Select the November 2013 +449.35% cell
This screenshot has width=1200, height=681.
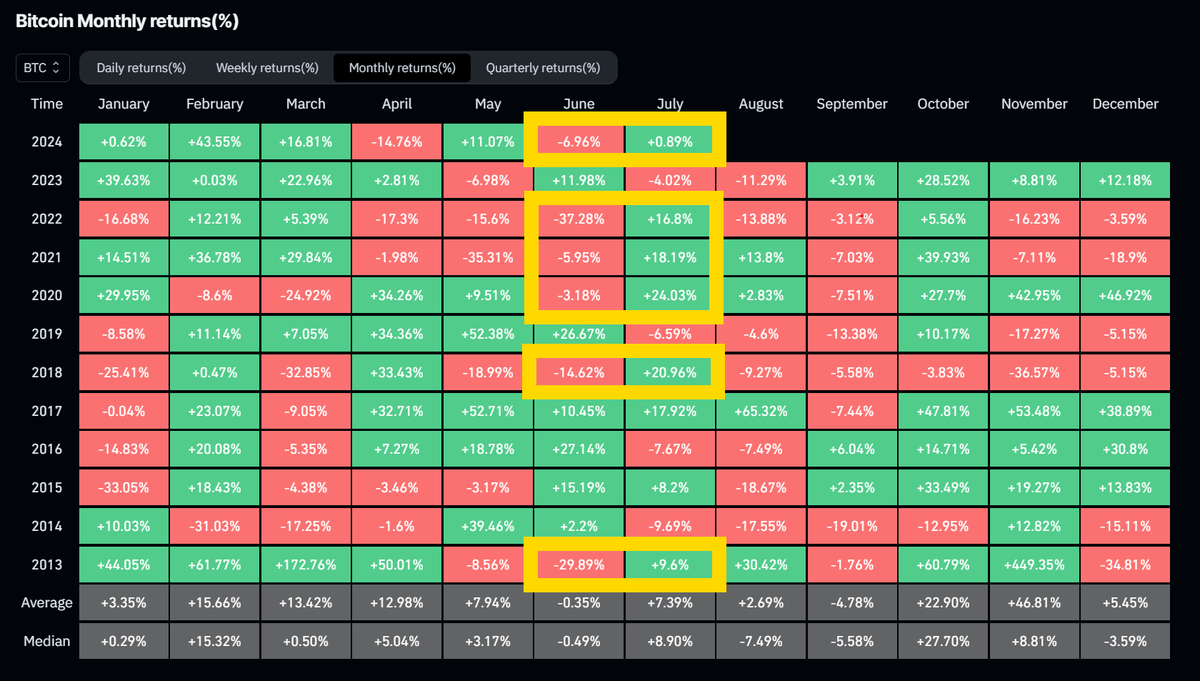pyautogui.click(x=1034, y=564)
